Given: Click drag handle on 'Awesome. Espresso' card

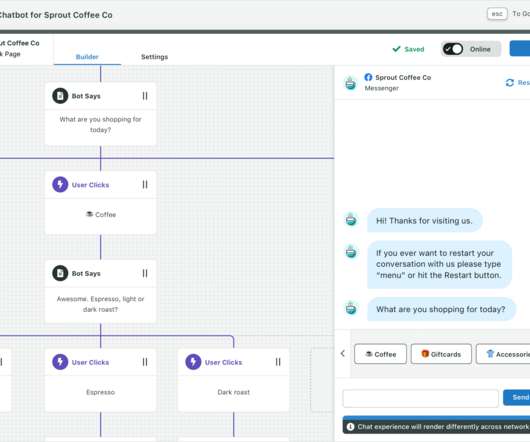Looking at the screenshot, I should (x=145, y=273).
